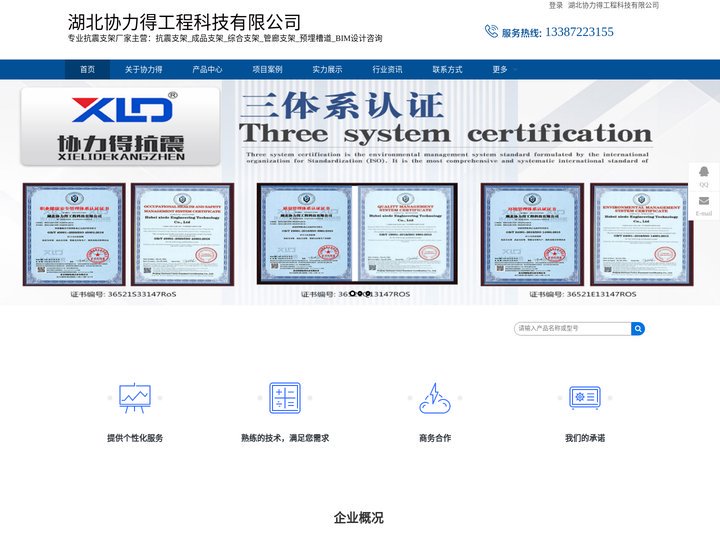Open the 首页 home tab
The image size is (720, 540).
(x=87, y=69)
